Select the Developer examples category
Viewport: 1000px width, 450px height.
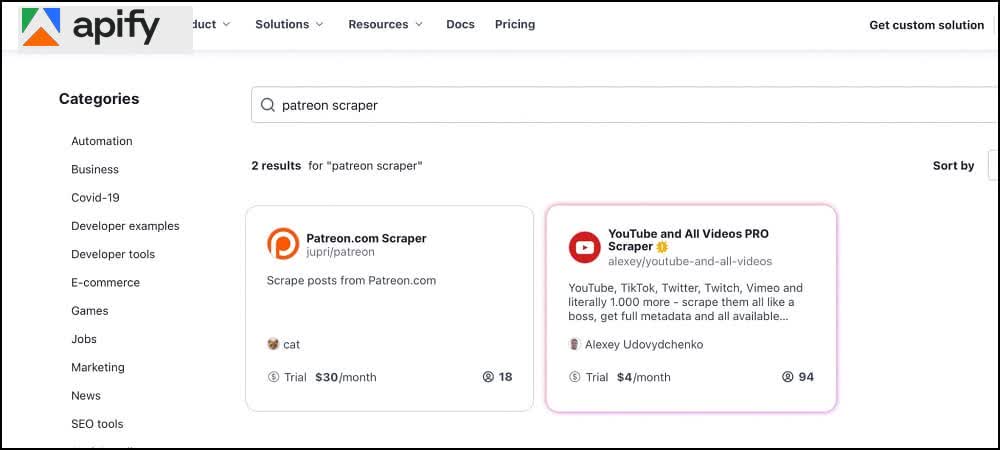click(x=126, y=226)
